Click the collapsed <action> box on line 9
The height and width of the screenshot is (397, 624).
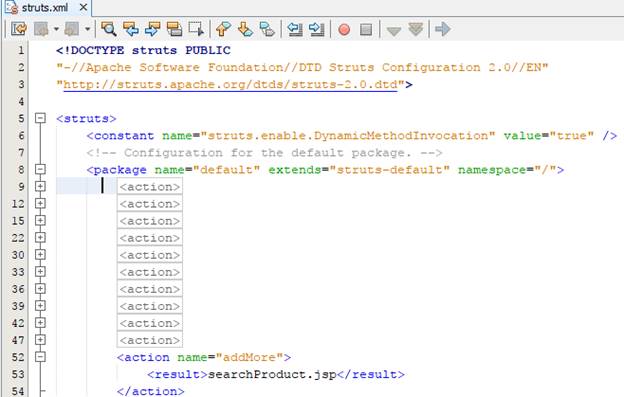(x=150, y=187)
